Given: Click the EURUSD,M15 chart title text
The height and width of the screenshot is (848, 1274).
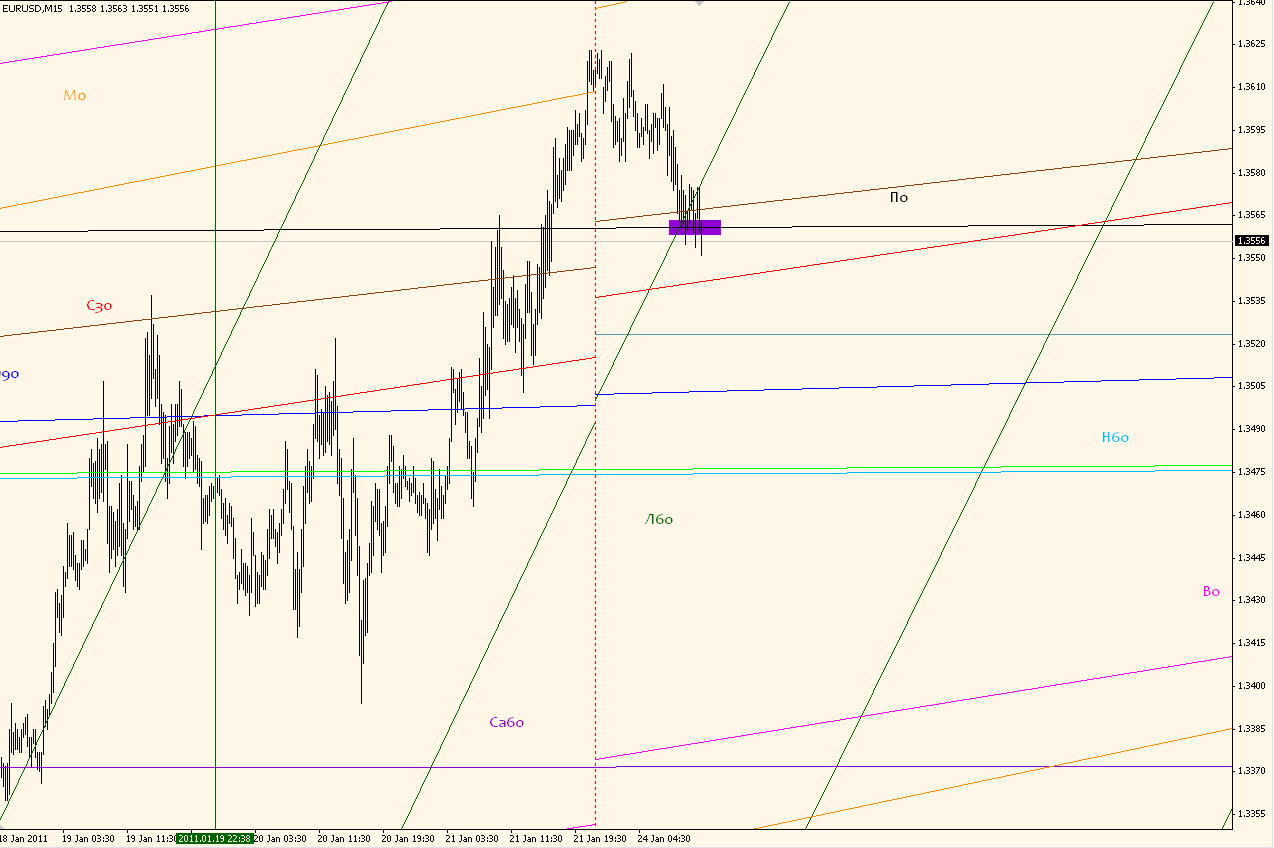Looking at the screenshot, I should (x=35, y=8).
